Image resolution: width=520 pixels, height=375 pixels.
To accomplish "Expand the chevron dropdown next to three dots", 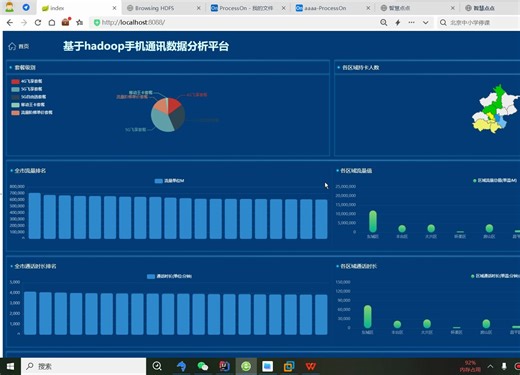I will [x=426, y=22].
